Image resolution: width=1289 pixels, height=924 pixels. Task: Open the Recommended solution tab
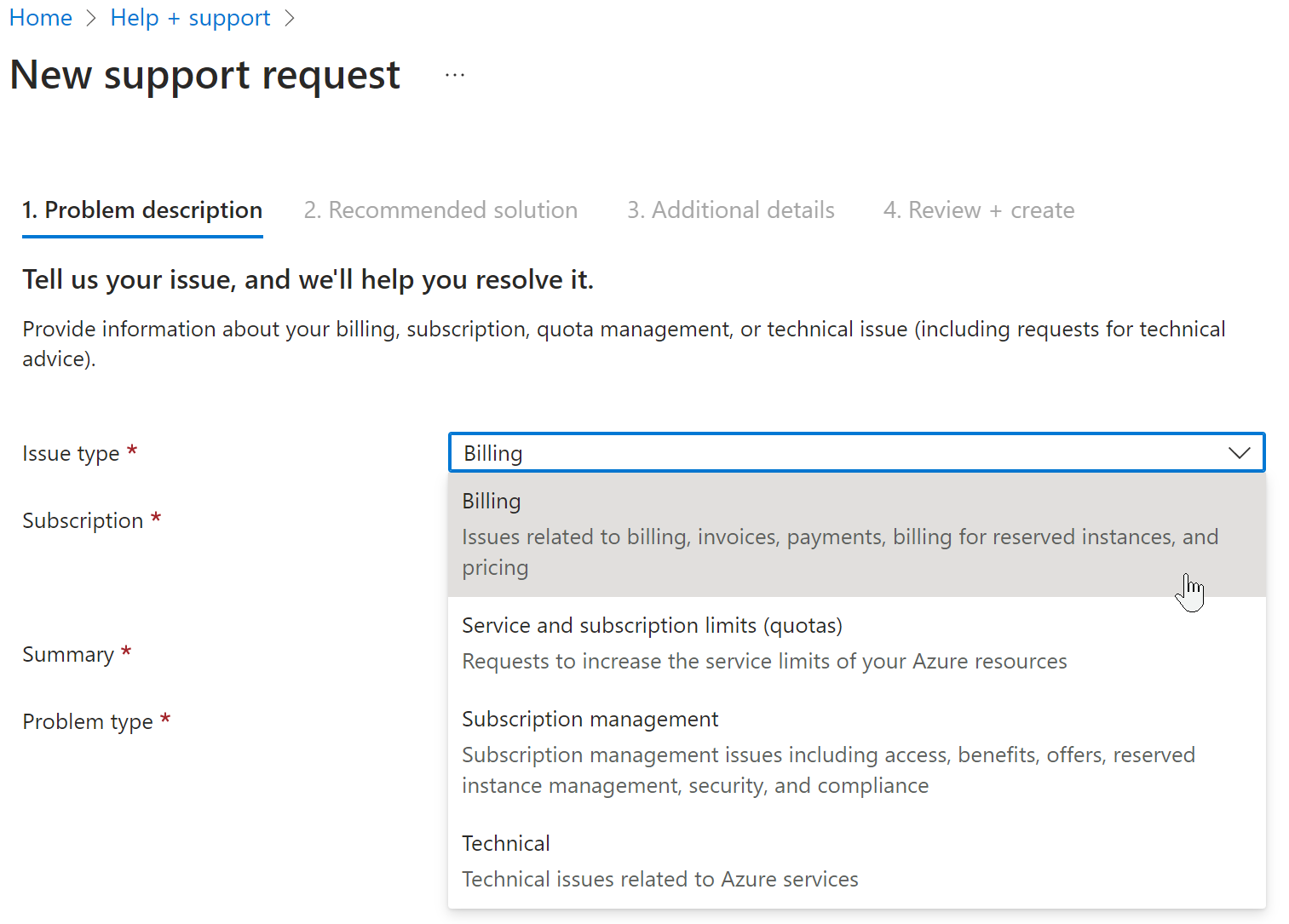[440, 210]
